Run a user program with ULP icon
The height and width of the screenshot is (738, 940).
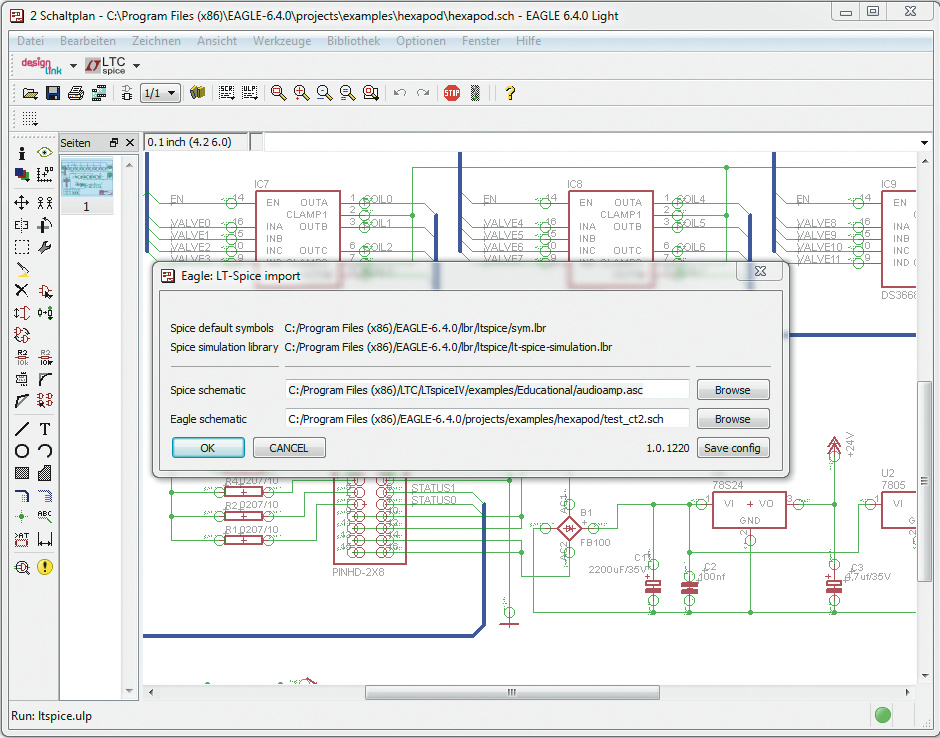pos(249,93)
